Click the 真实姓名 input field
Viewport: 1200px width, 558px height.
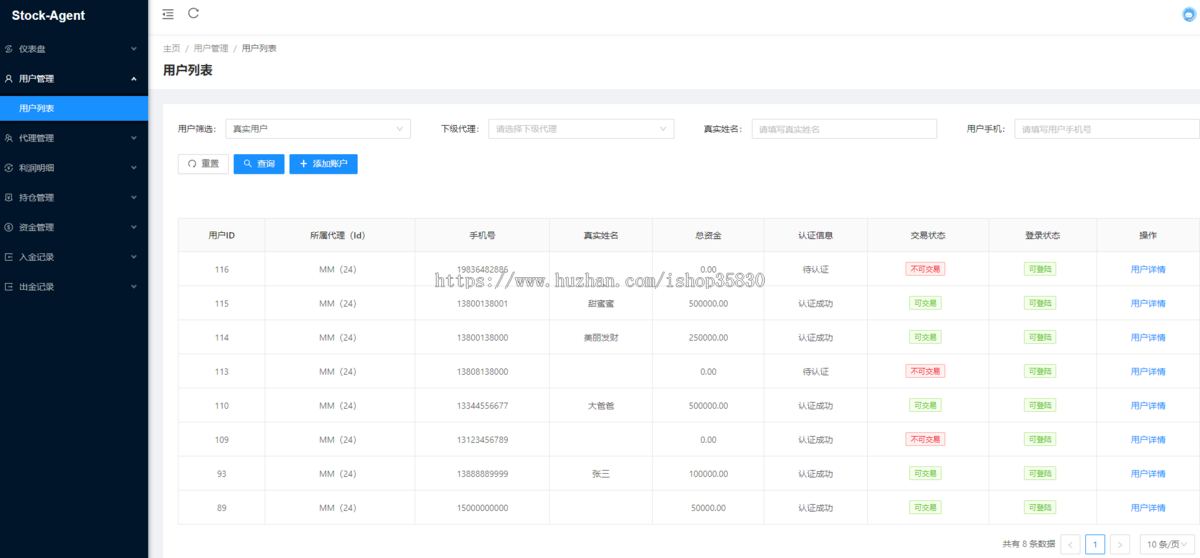[x=844, y=129]
